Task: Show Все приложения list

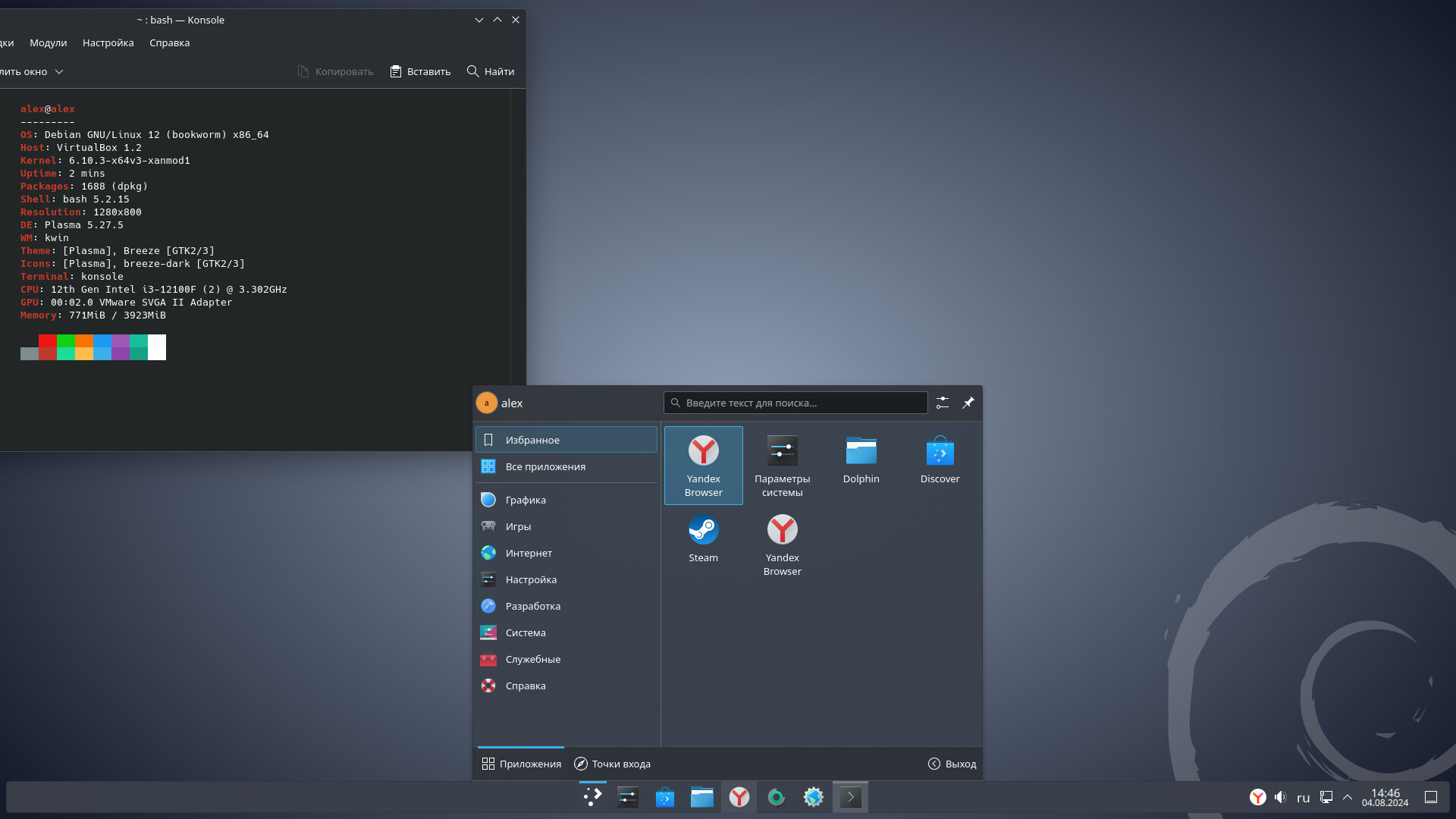Action: point(566,466)
